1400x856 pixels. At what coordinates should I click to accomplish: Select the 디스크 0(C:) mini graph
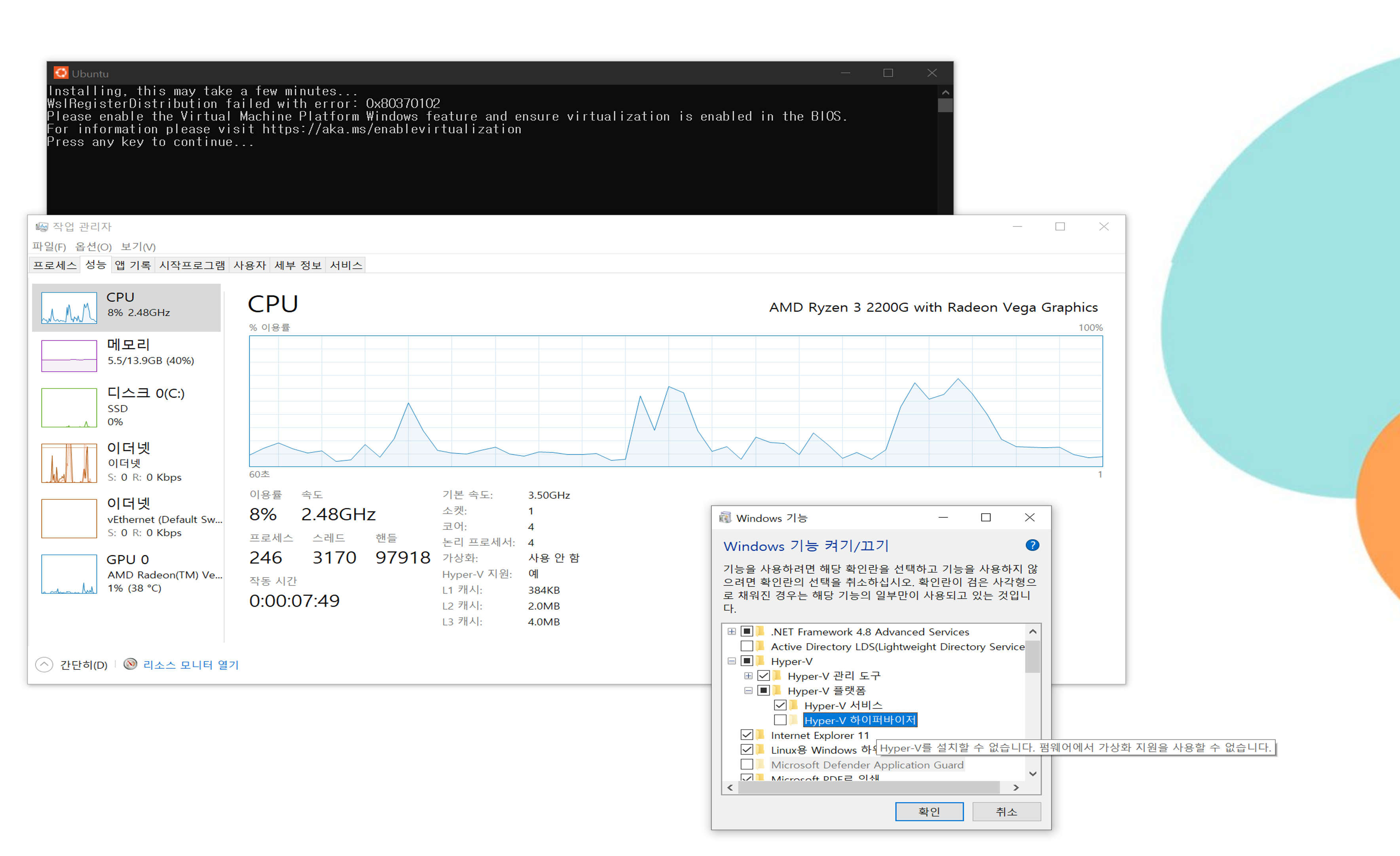pos(69,407)
